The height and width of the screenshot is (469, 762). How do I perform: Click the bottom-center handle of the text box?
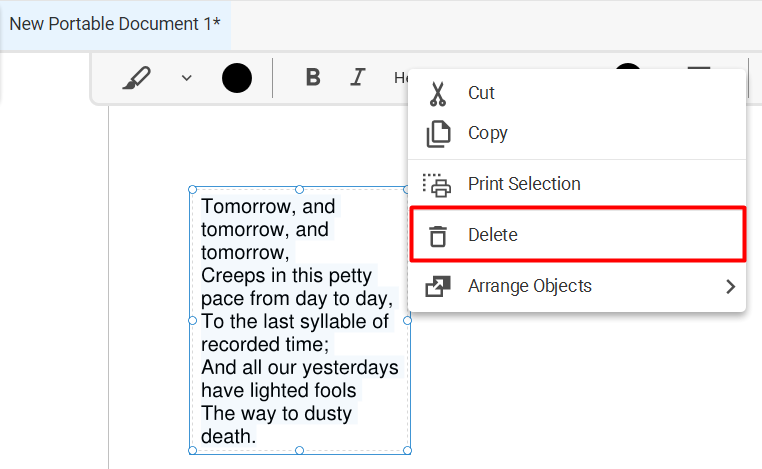click(x=299, y=451)
